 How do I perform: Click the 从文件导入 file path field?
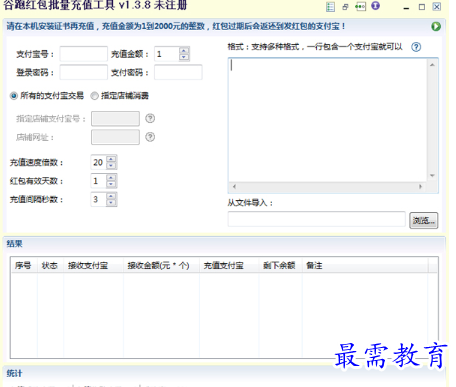tap(317, 219)
